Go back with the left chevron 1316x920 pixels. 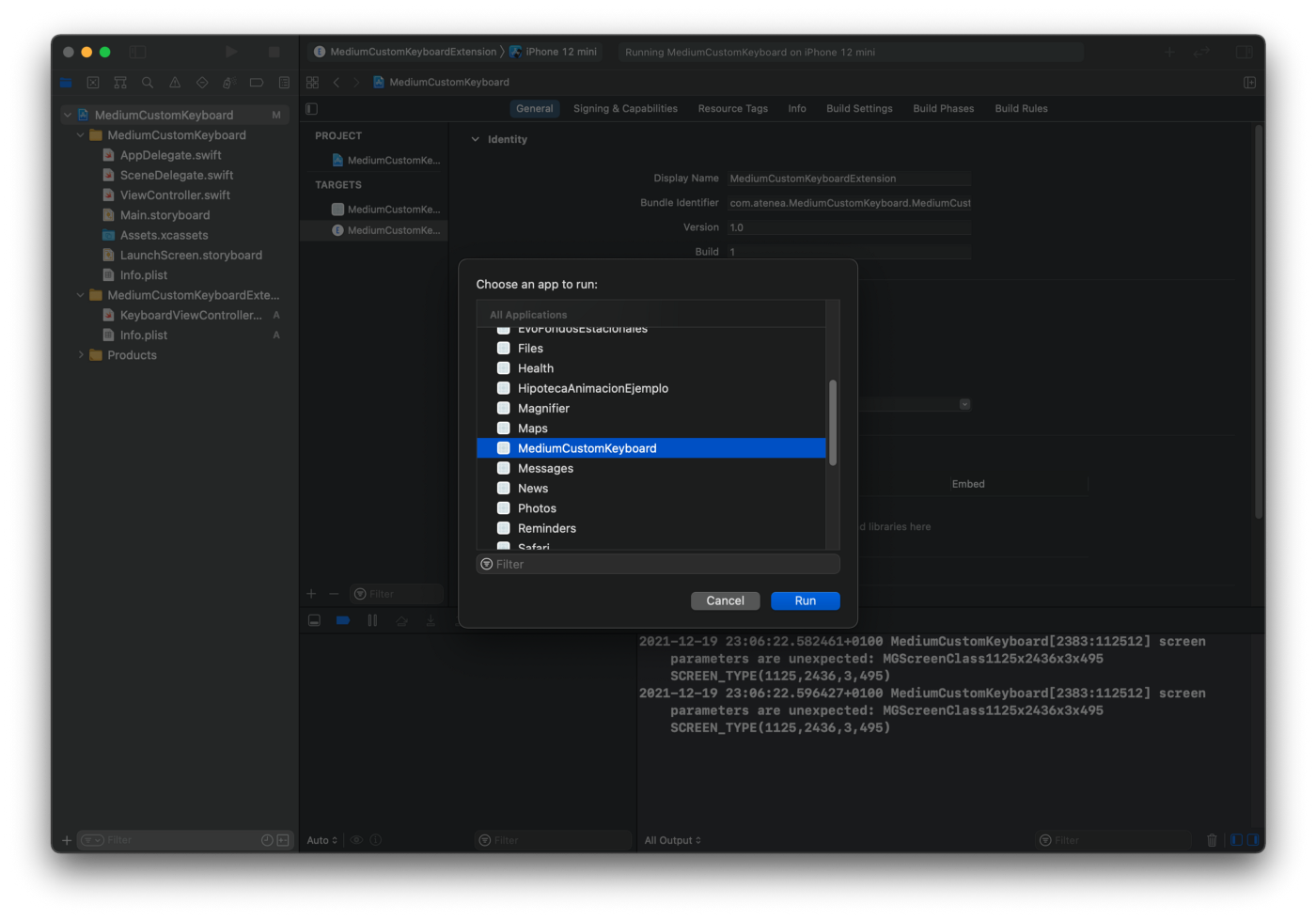[x=337, y=83]
